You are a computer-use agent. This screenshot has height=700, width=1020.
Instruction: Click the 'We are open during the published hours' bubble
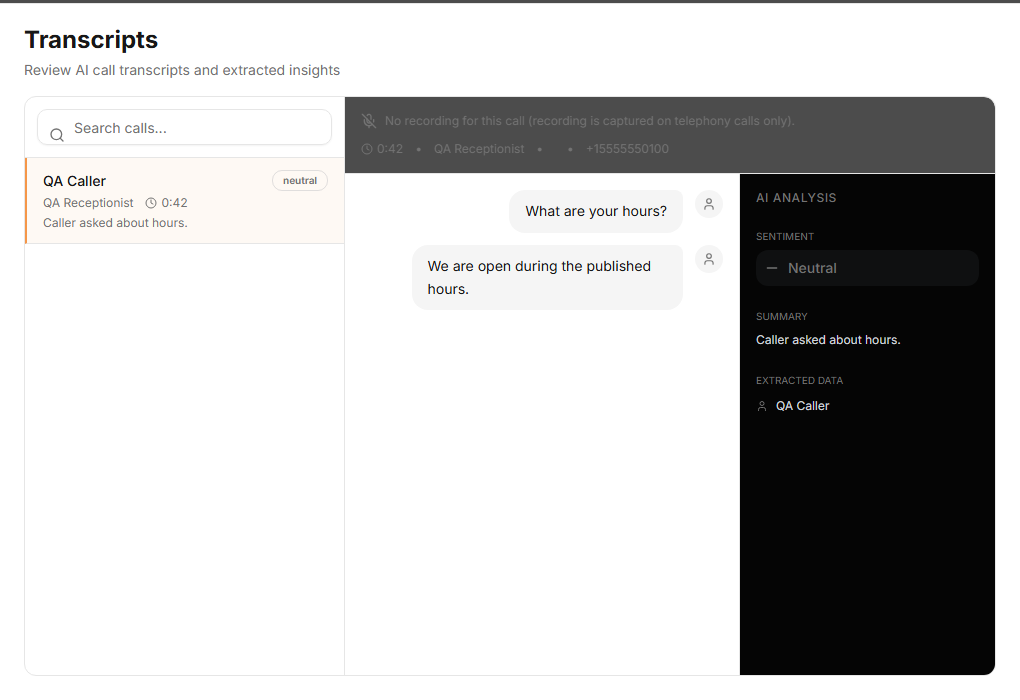(547, 278)
